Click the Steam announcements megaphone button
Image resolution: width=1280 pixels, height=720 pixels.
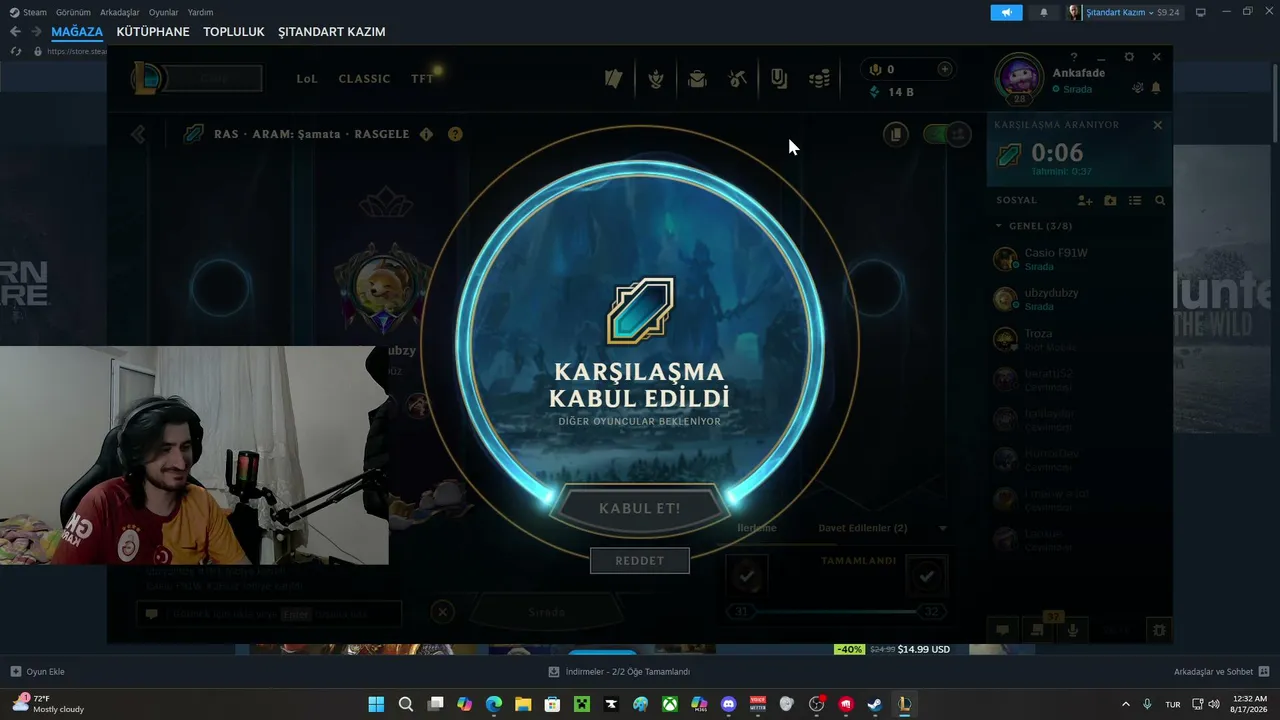pos(1006,12)
